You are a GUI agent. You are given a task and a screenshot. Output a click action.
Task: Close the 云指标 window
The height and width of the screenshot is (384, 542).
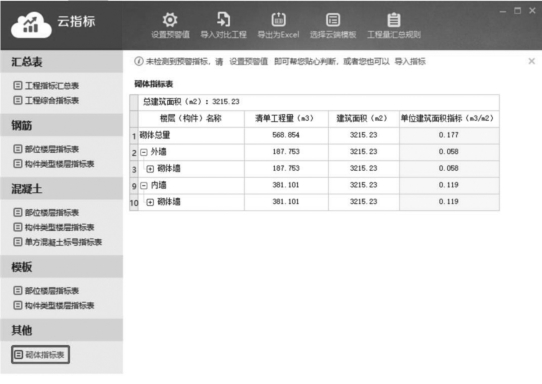(x=532, y=11)
